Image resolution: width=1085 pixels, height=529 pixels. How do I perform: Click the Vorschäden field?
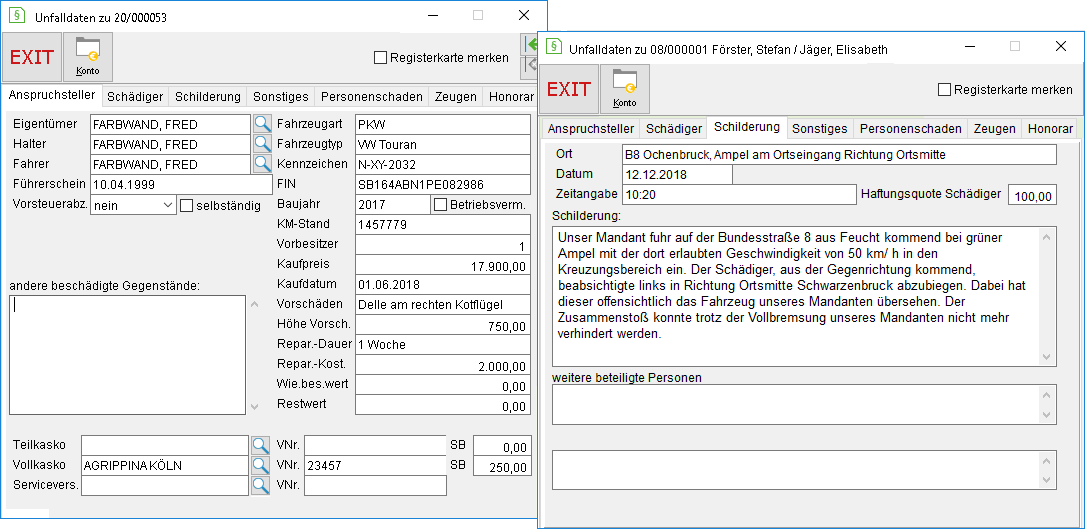tap(442, 305)
